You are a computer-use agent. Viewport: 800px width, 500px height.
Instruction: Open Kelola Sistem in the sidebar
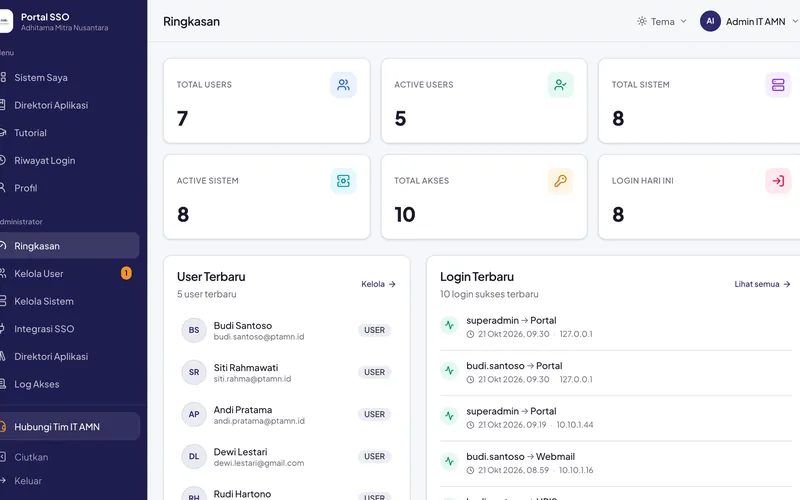pyautogui.click(x=69, y=301)
